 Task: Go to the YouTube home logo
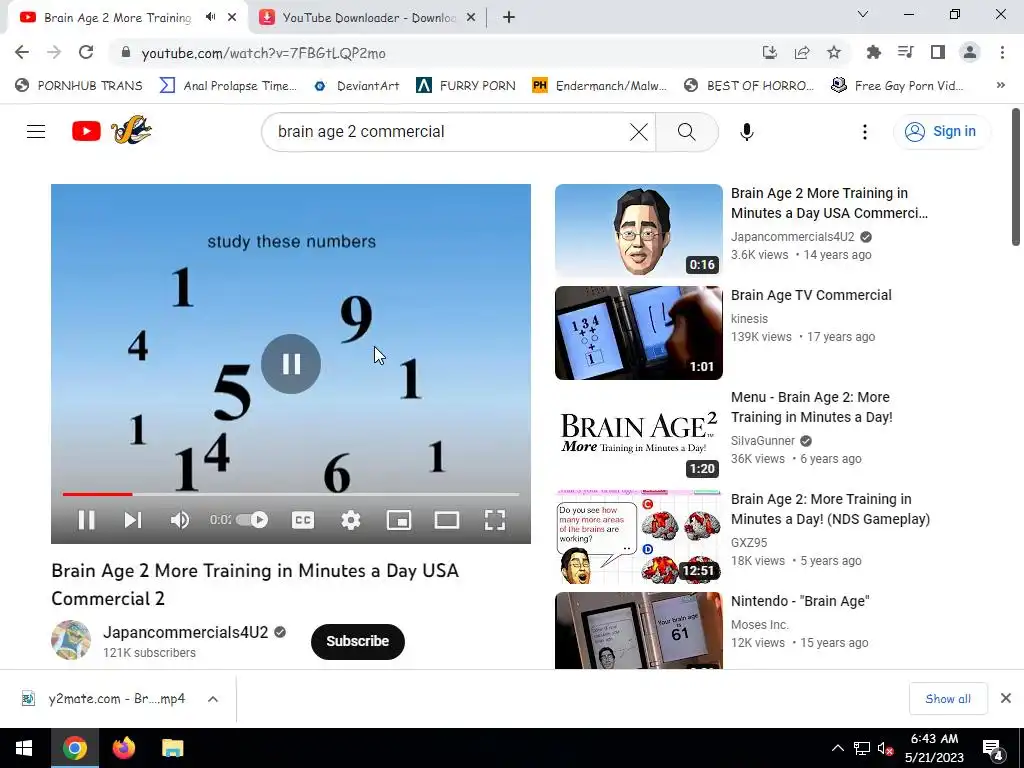coord(112,131)
